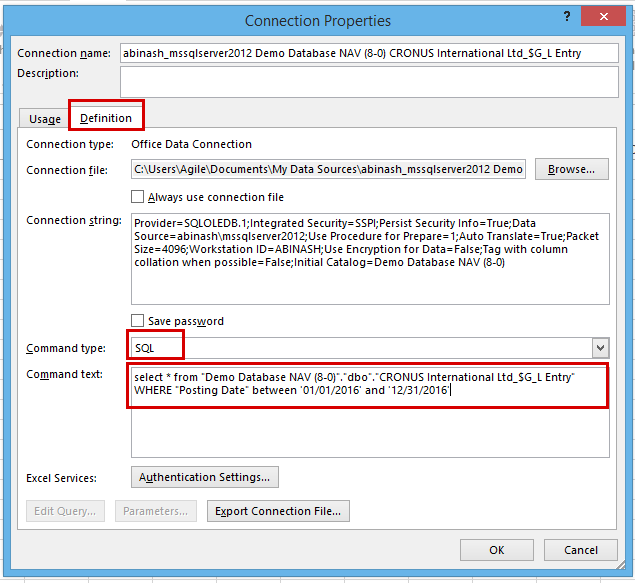Click Export Connection File button
This screenshot has width=635, height=583.
tap(278, 511)
